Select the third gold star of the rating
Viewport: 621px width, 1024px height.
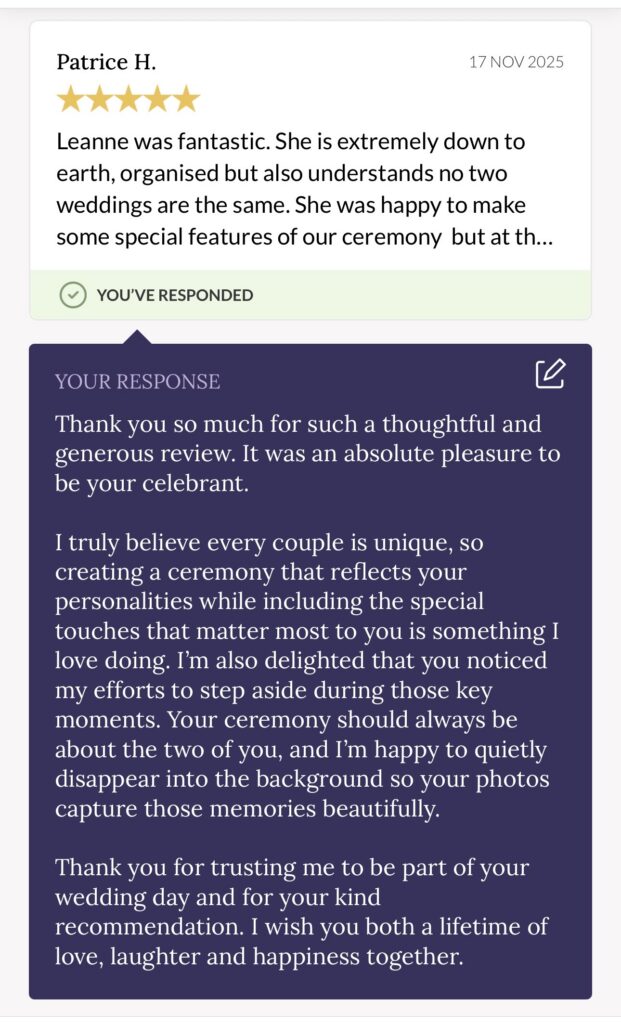(128, 99)
